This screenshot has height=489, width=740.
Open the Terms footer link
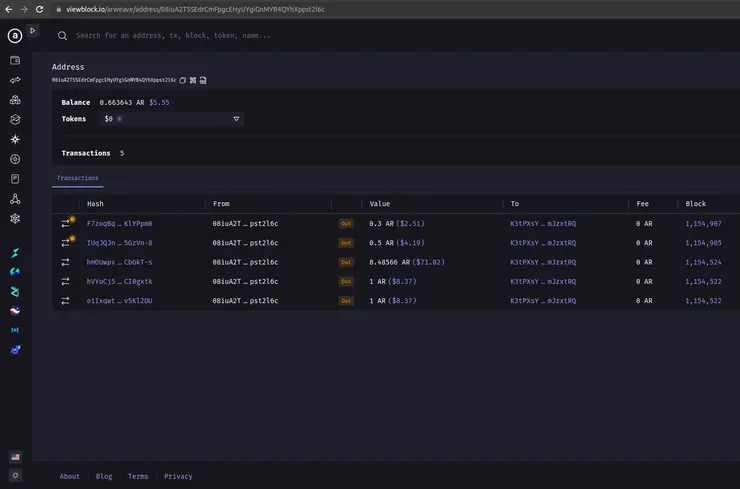[138, 476]
